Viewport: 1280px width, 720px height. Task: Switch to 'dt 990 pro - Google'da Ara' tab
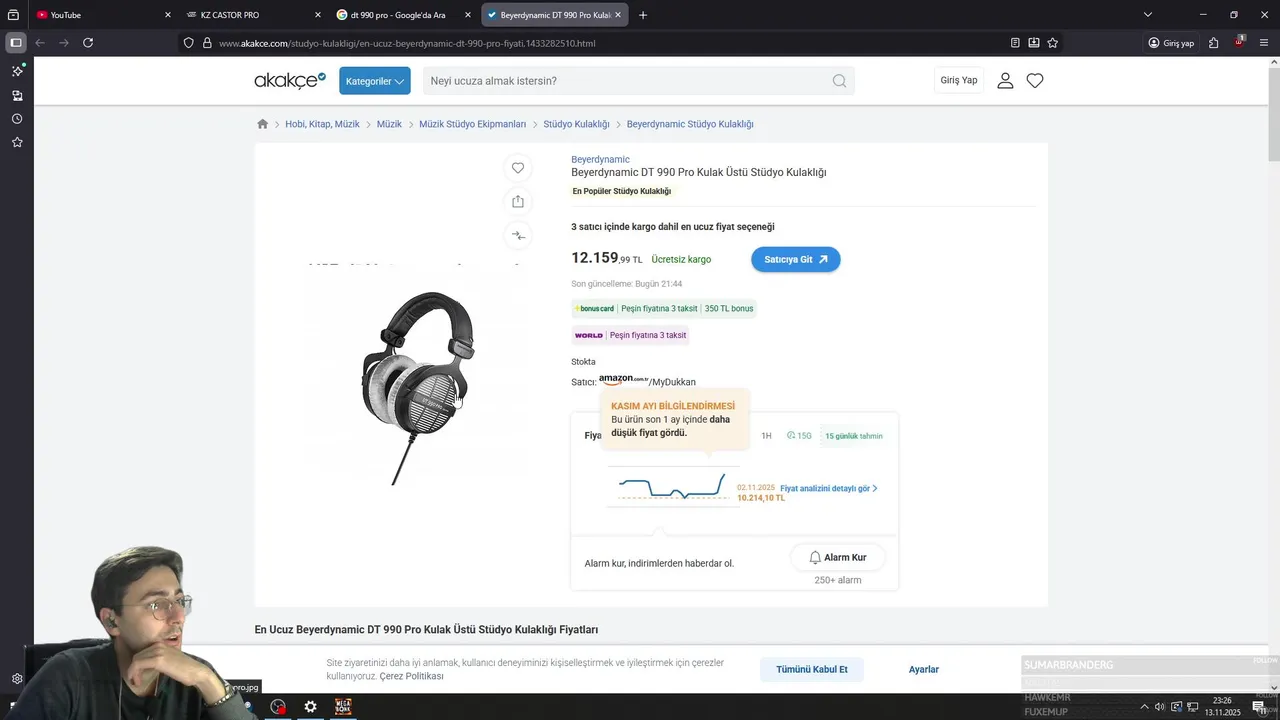pyautogui.click(x=398, y=15)
